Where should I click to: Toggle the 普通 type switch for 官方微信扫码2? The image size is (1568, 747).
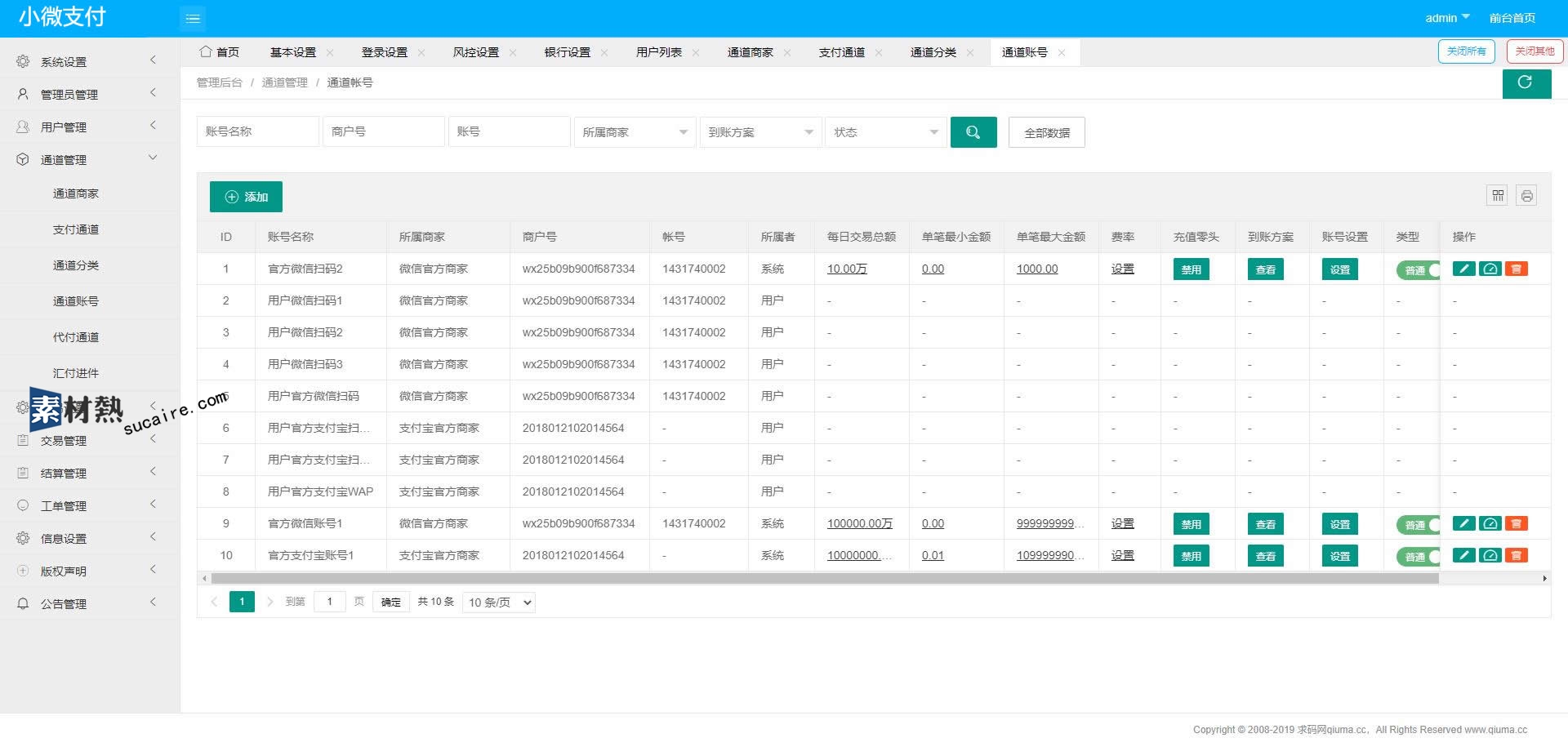tap(1418, 270)
